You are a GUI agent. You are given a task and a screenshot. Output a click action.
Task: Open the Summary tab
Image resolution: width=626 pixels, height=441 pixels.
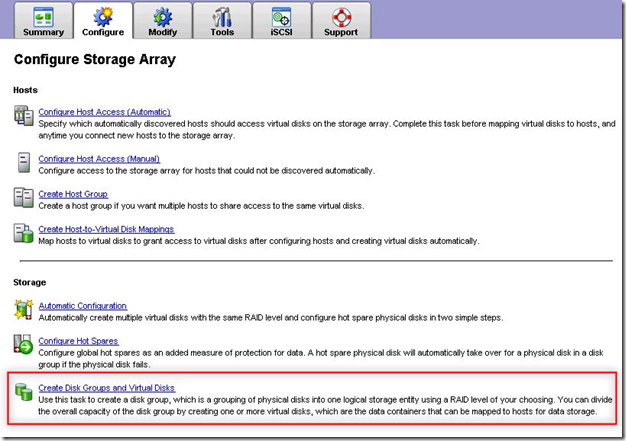(x=44, y=21)
